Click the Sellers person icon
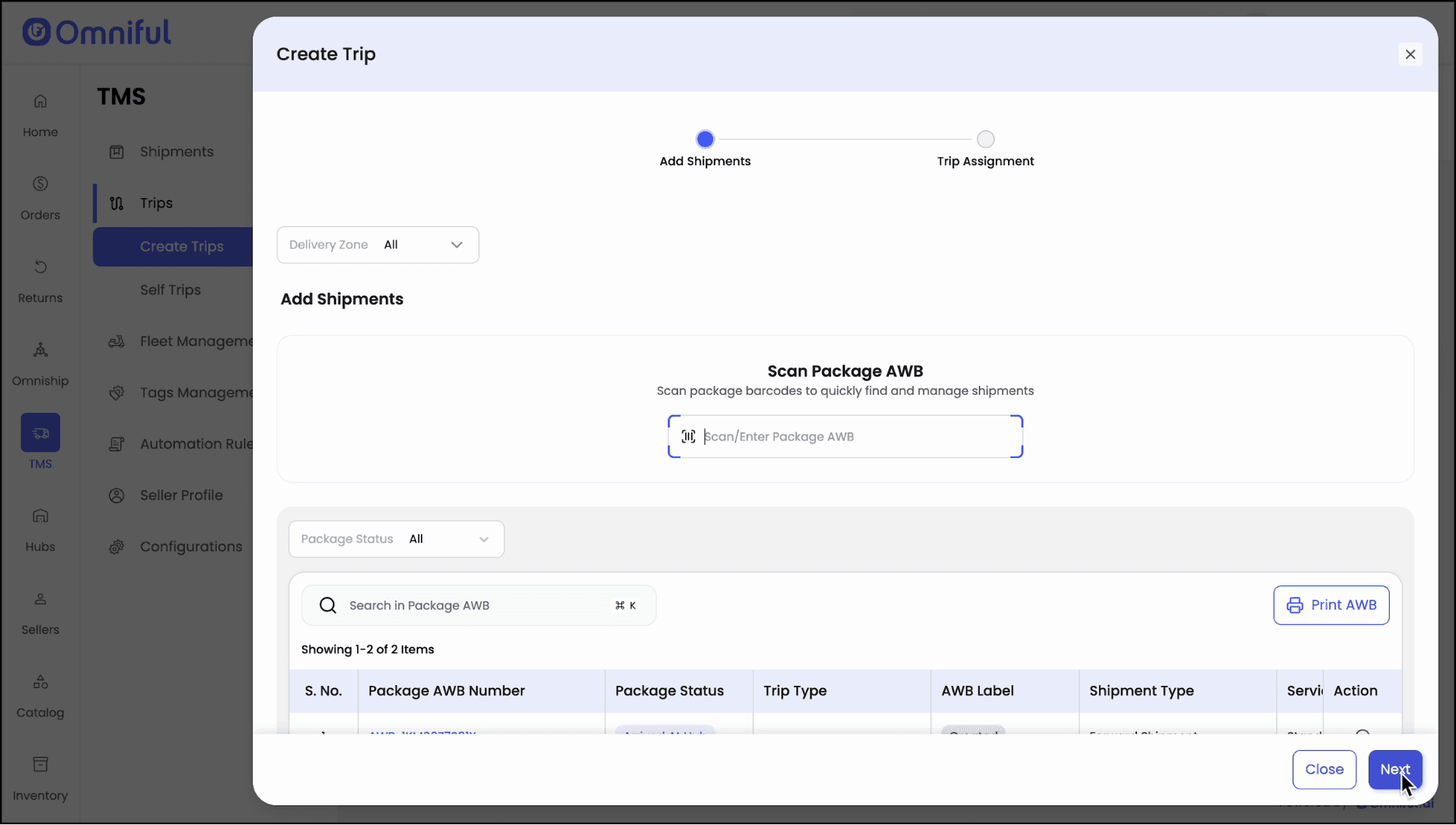 point(40,599)
